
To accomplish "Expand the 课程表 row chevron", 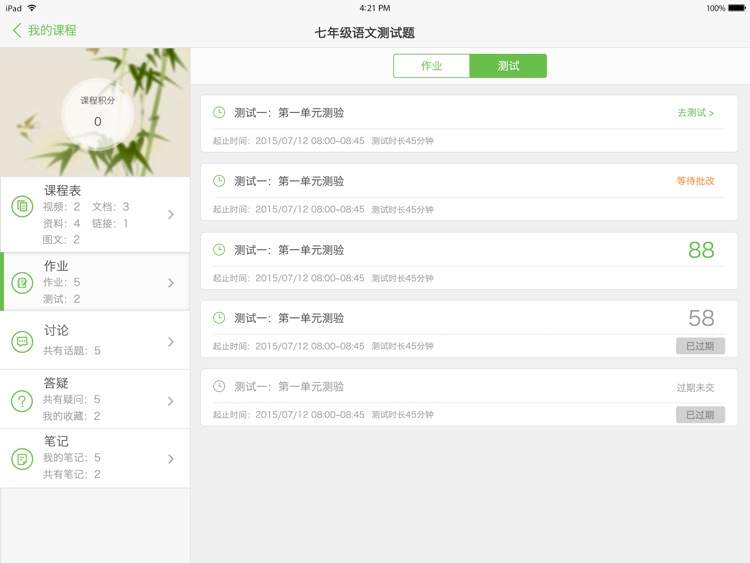I will click(171, 214).
